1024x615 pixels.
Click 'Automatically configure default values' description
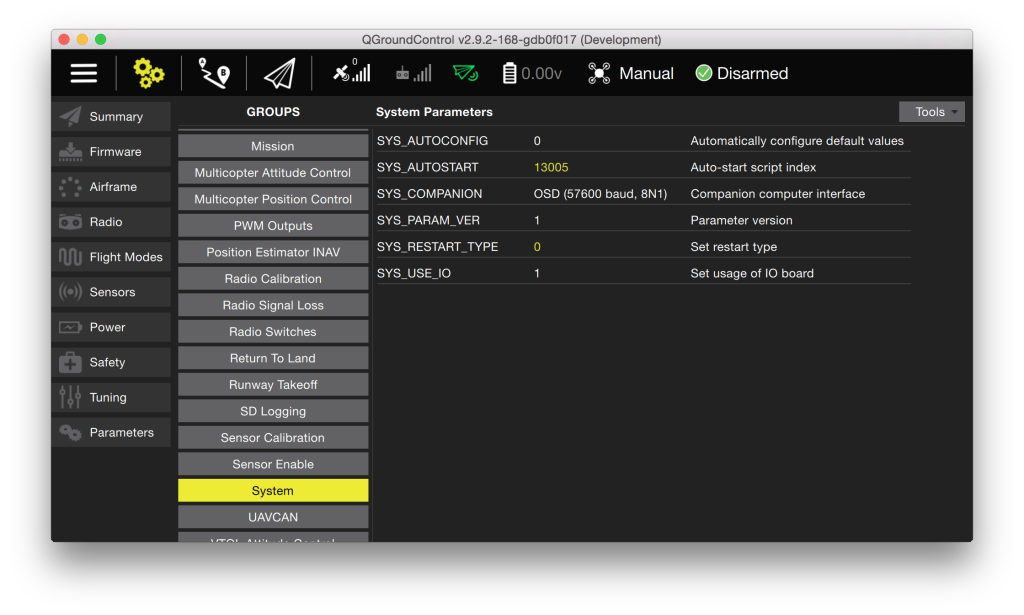[x=797, y=141]
